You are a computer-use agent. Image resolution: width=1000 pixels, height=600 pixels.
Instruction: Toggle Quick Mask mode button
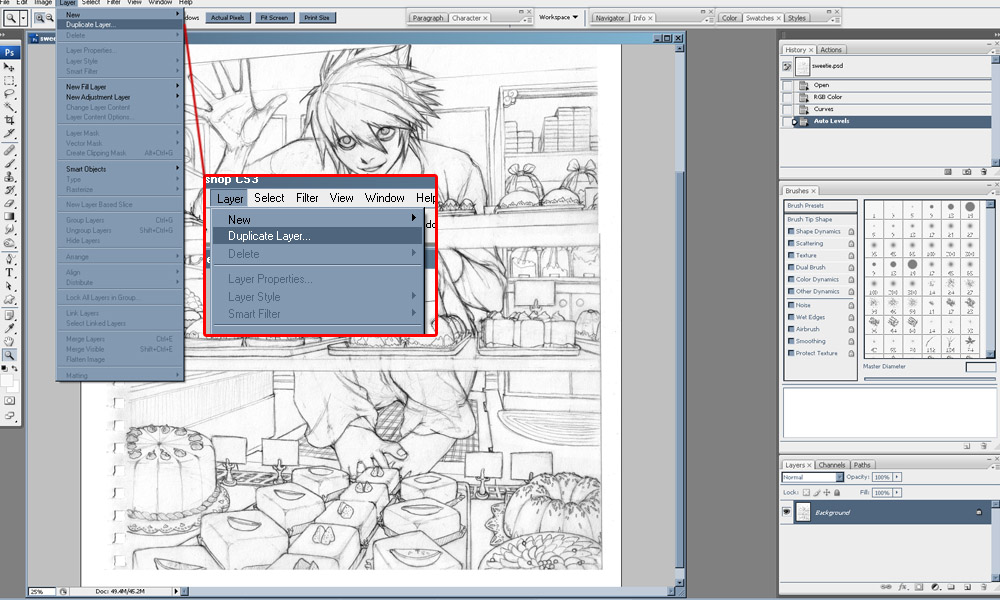[x=9, y=400]
